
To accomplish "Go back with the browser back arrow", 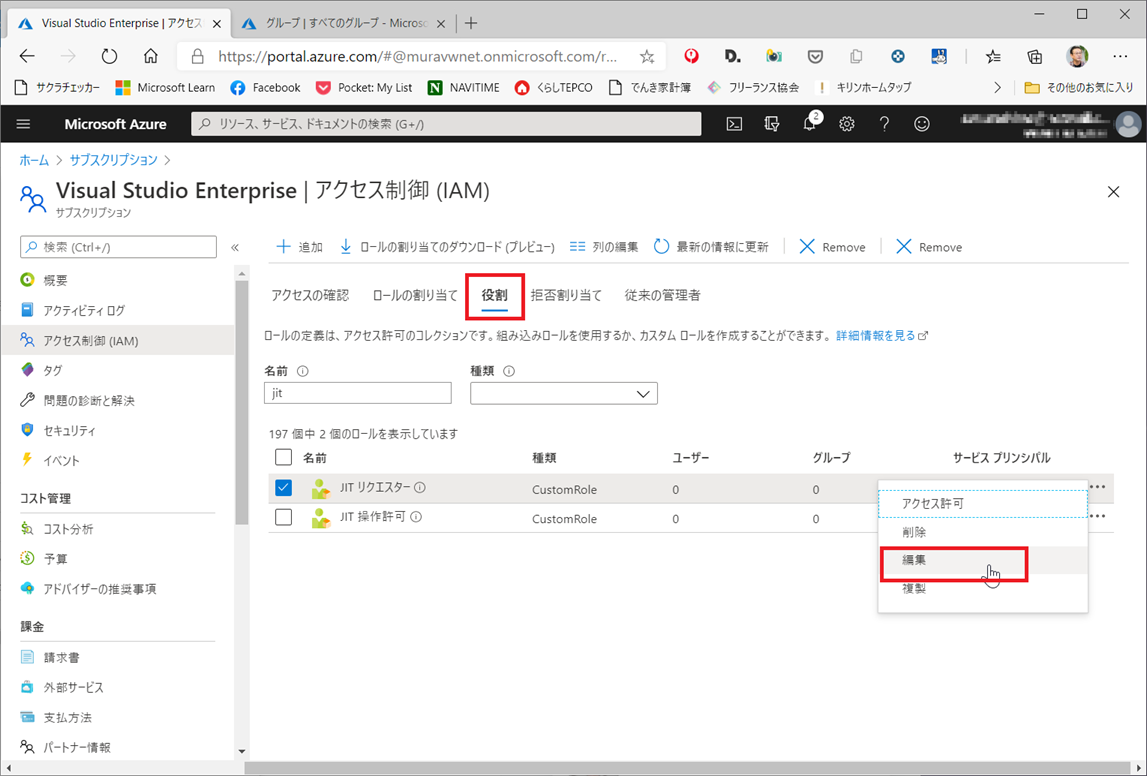I will click(27, 56).
